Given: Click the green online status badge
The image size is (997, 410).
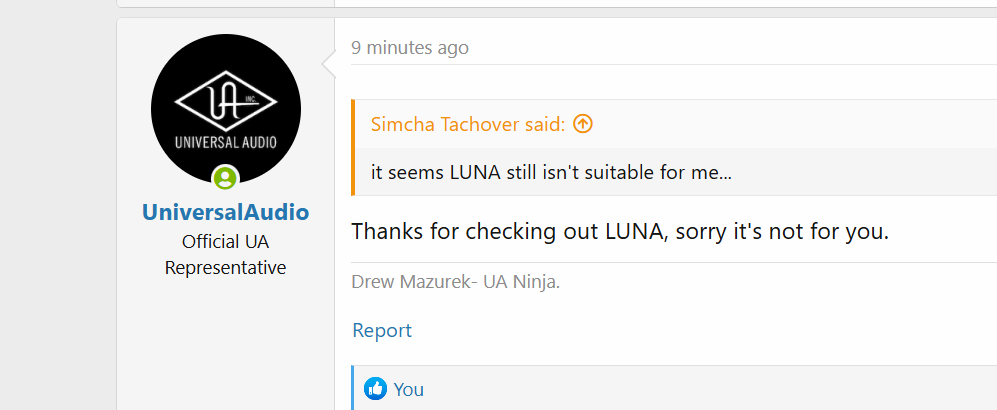Looking at the screenshot, I should [226, 179].
